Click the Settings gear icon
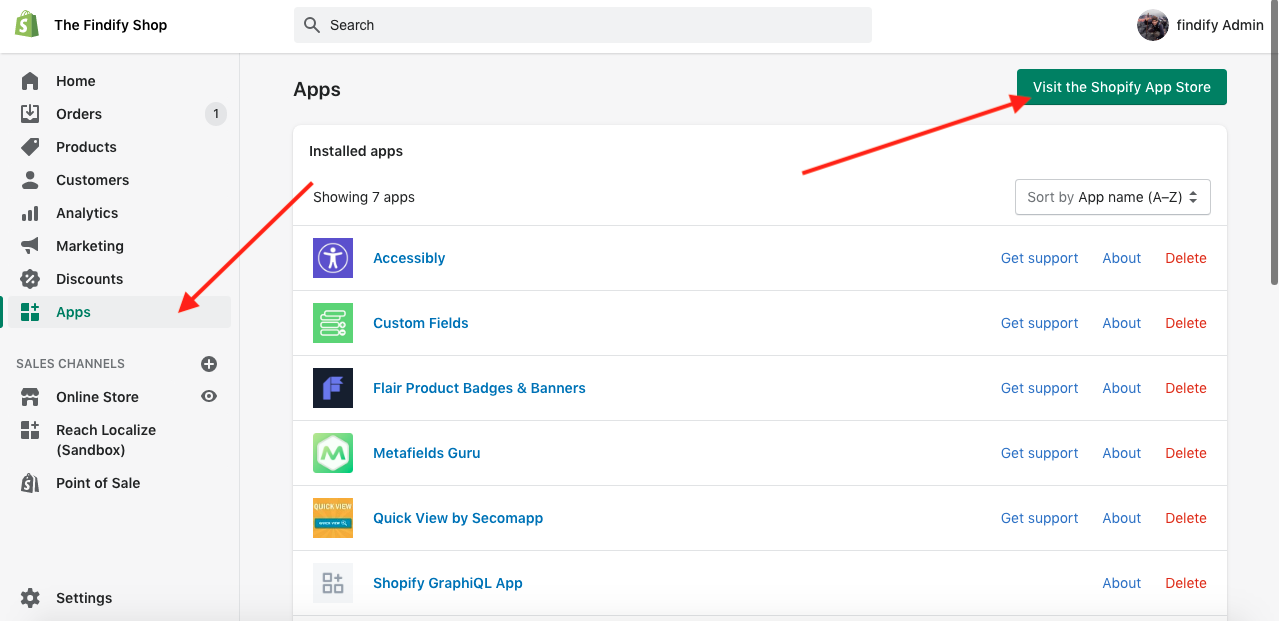This screenshot has height=621, width=1279. point(30,598)
